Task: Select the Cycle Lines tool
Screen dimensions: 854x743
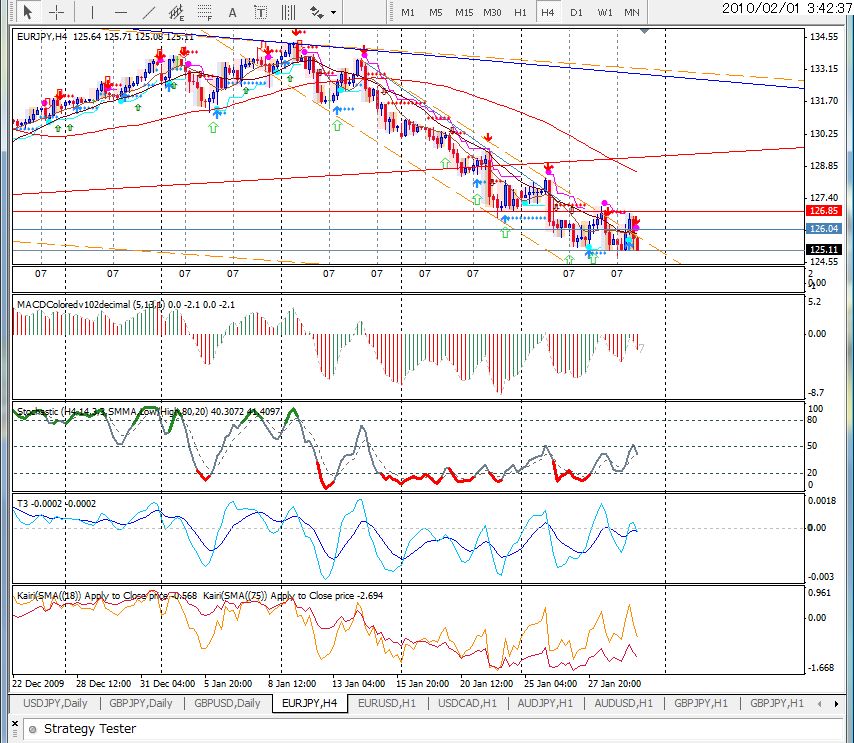Action: [288, 12]
